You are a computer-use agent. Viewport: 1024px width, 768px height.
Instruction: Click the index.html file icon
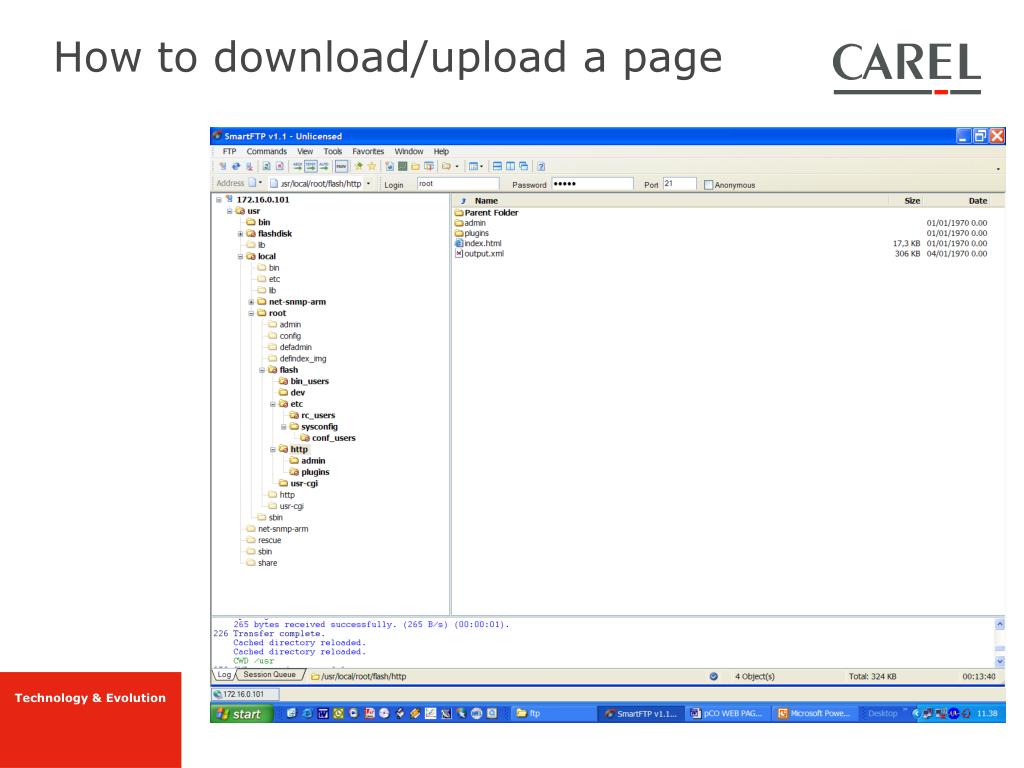(458, 243)
